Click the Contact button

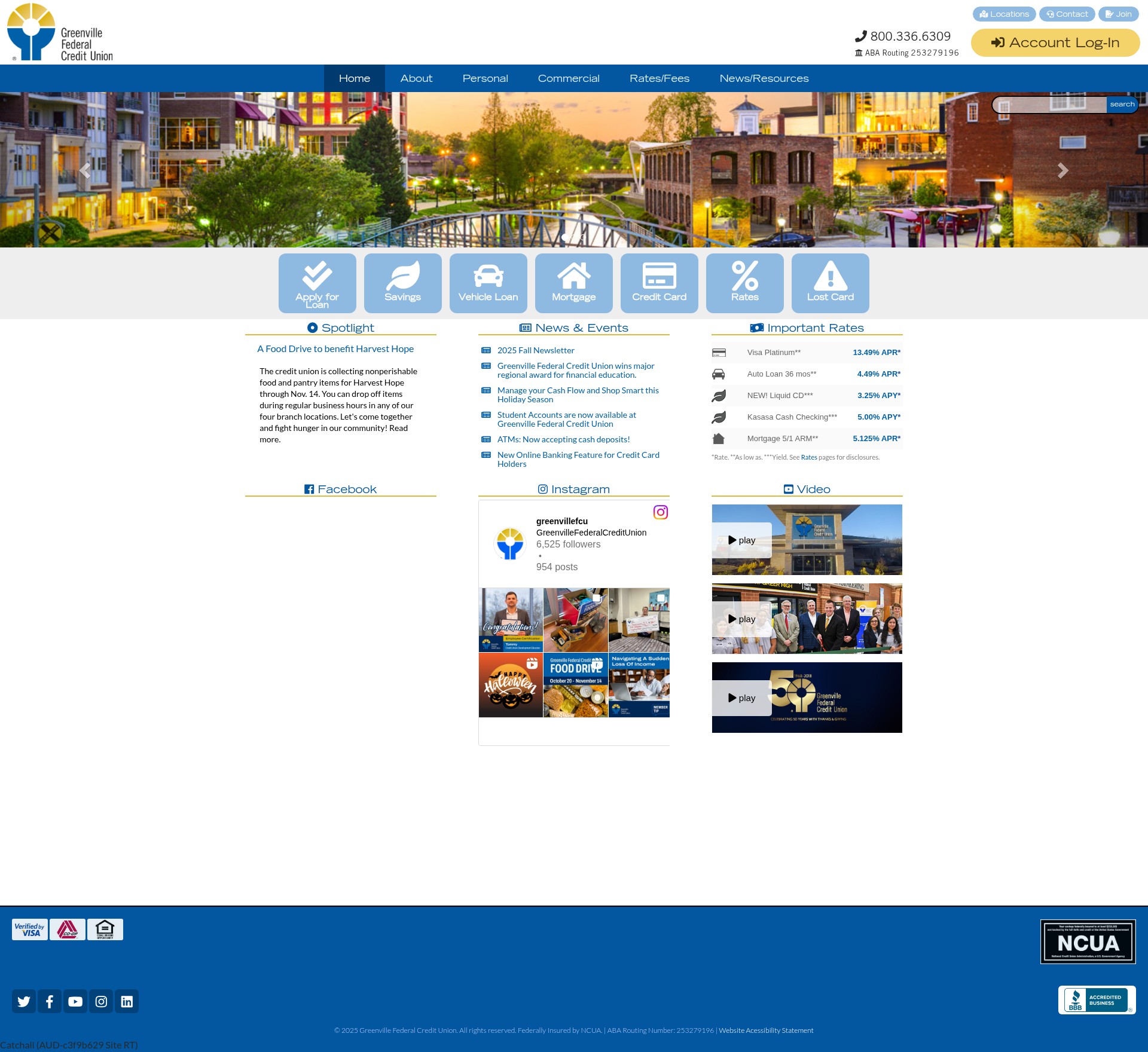(x=1067, y=14)
